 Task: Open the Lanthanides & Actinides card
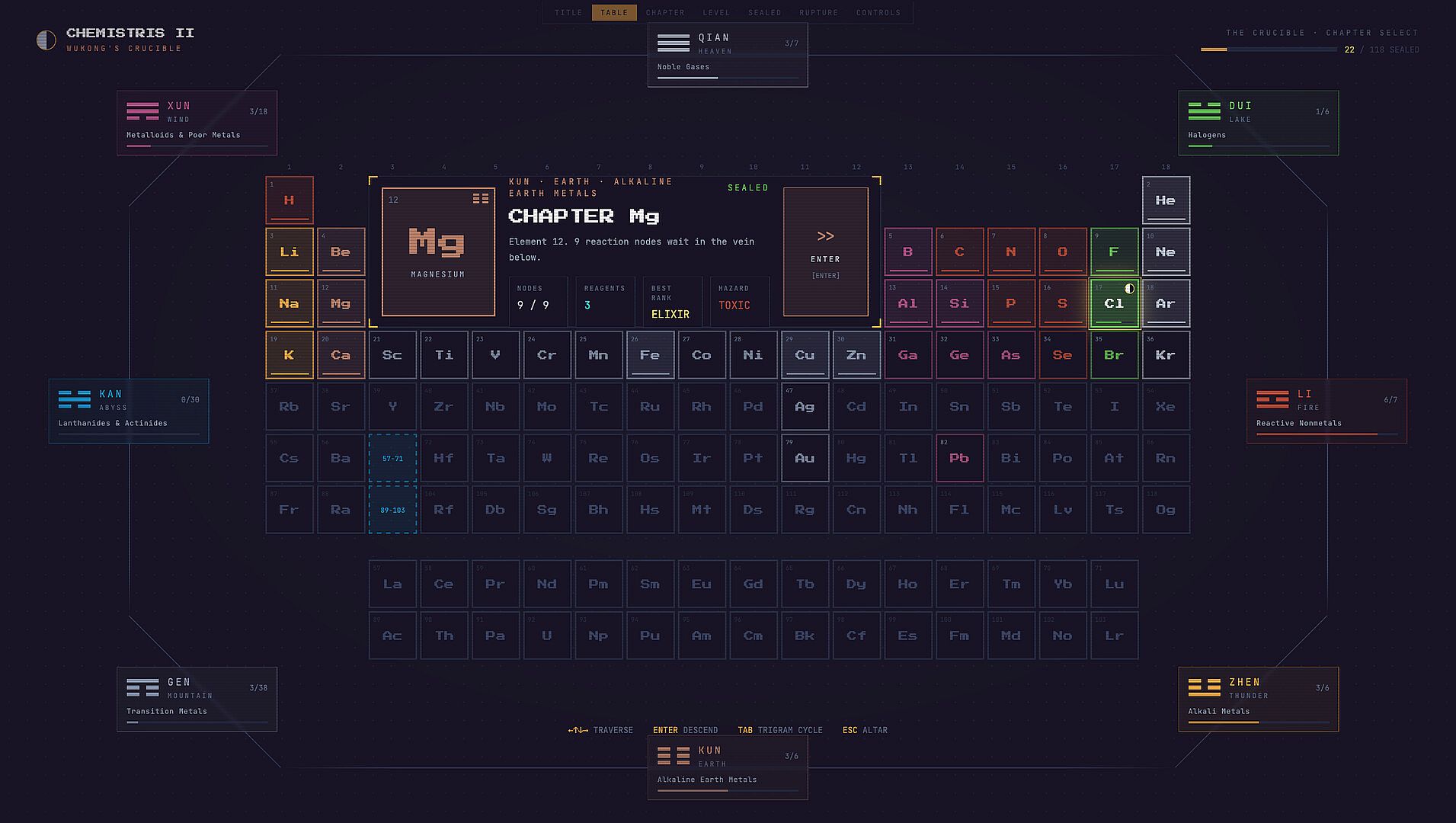[x=129, y=411]
